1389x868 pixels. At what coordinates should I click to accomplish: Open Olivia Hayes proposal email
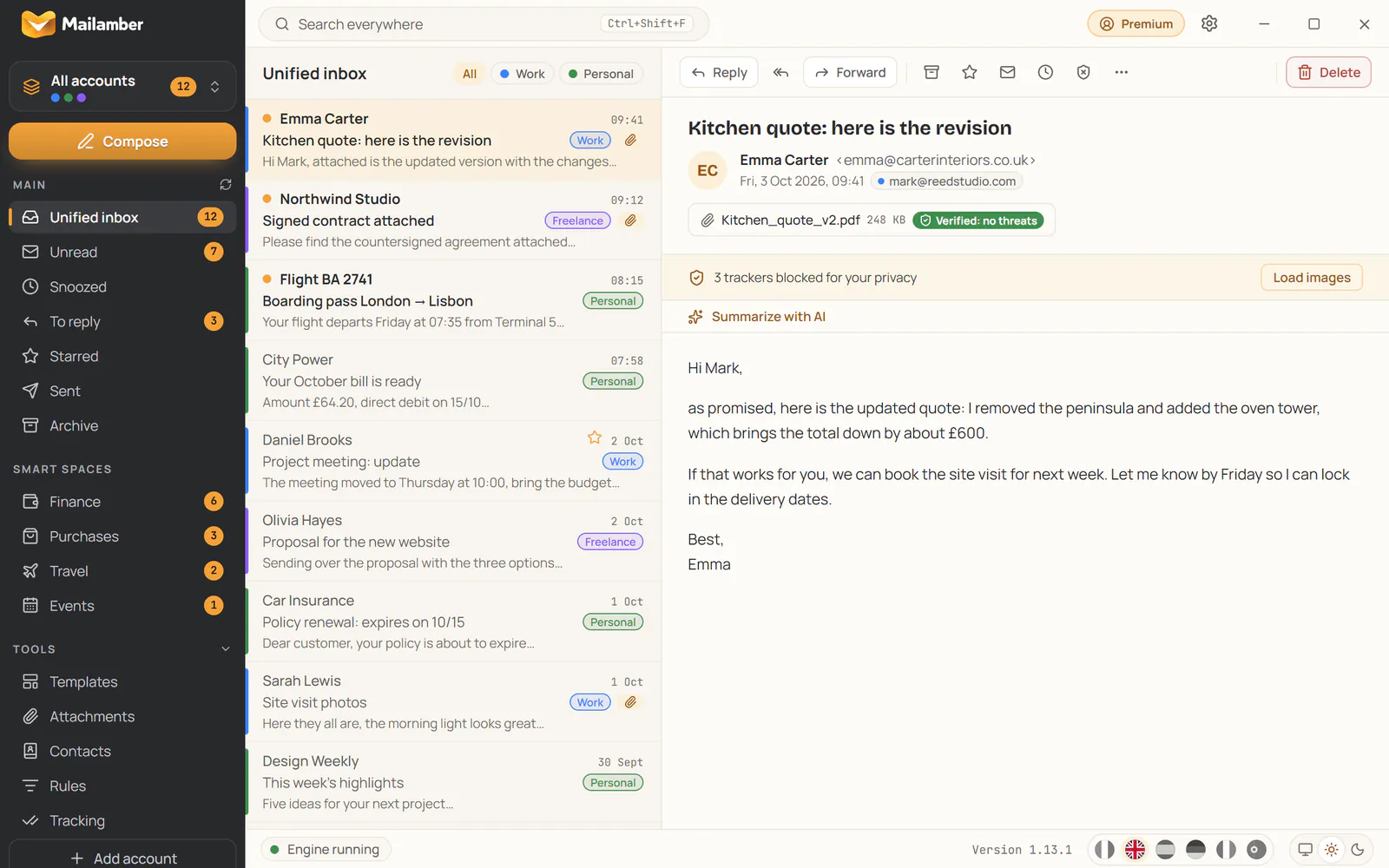(x=453, y=542)
